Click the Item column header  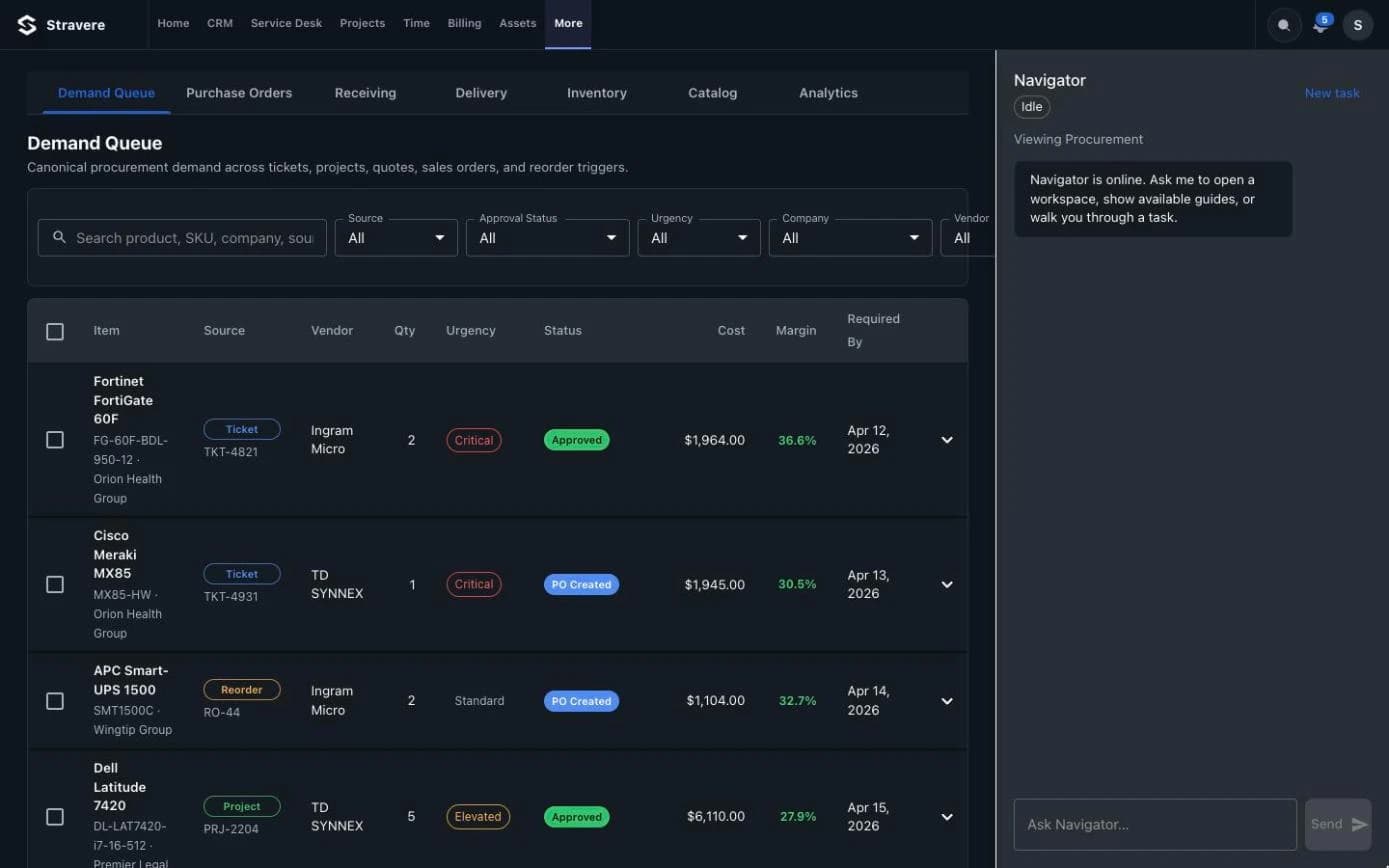[106, 331]
